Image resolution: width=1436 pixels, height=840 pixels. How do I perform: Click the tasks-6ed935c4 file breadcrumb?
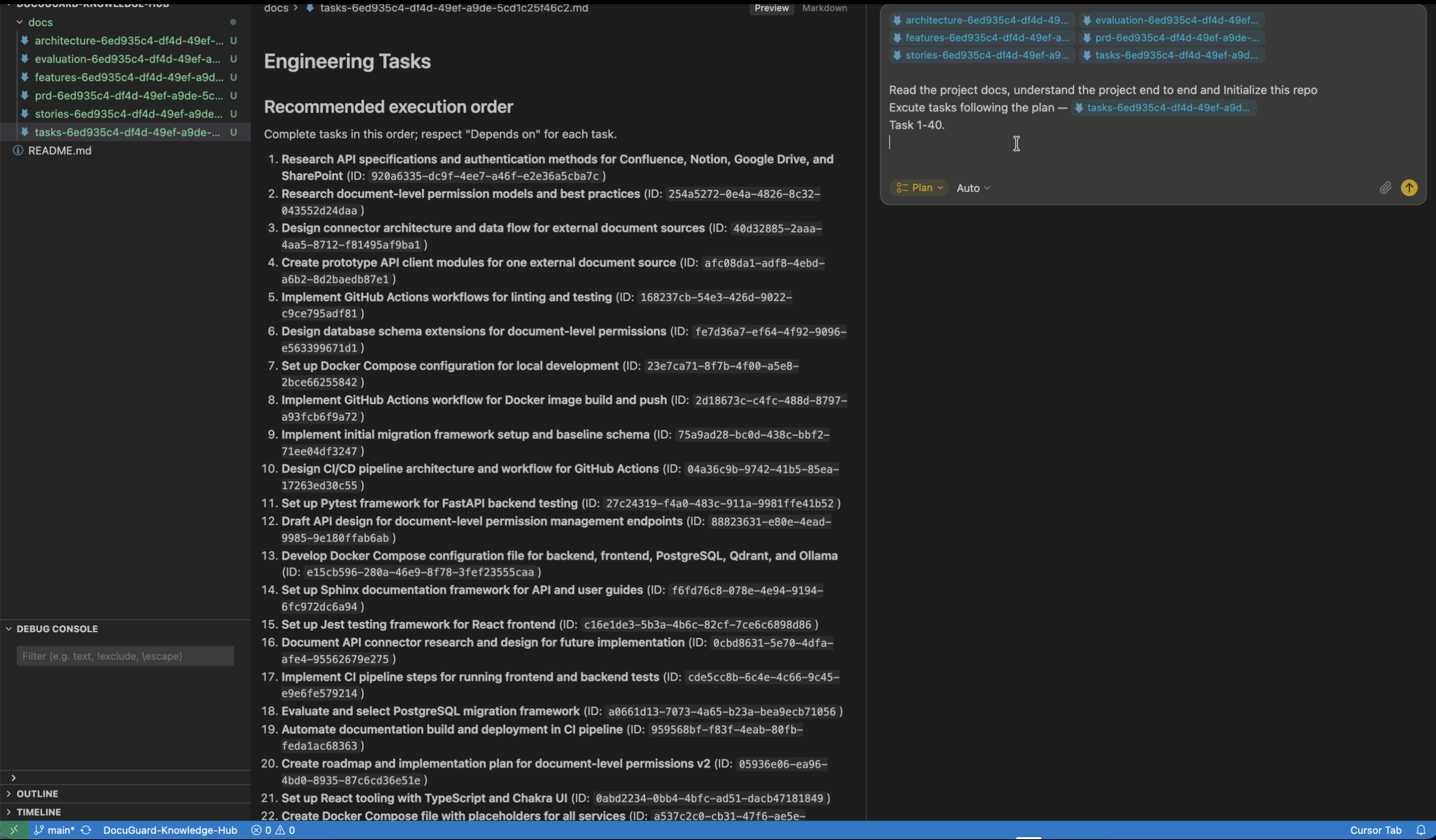click(x=453, y=8)
